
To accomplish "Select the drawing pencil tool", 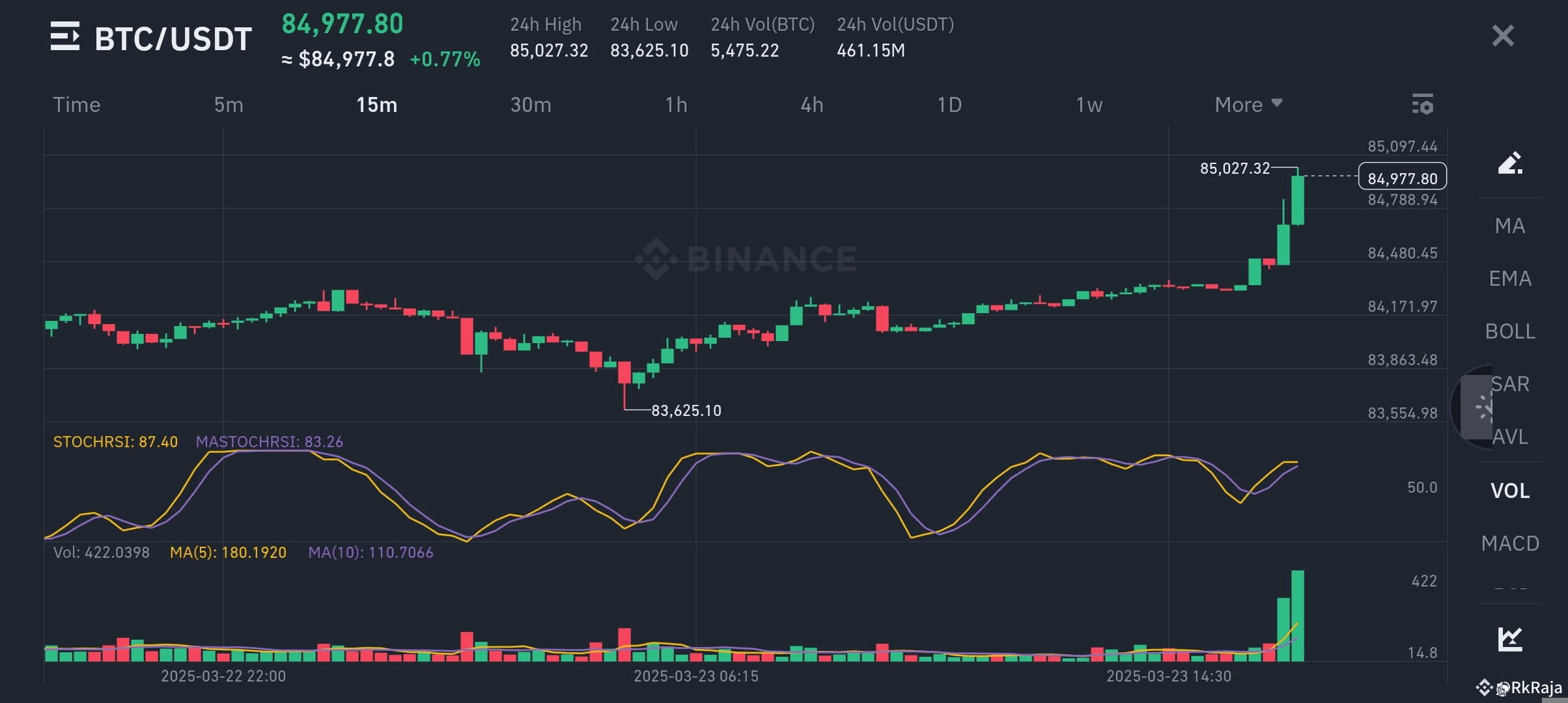I will [1510, 163].
